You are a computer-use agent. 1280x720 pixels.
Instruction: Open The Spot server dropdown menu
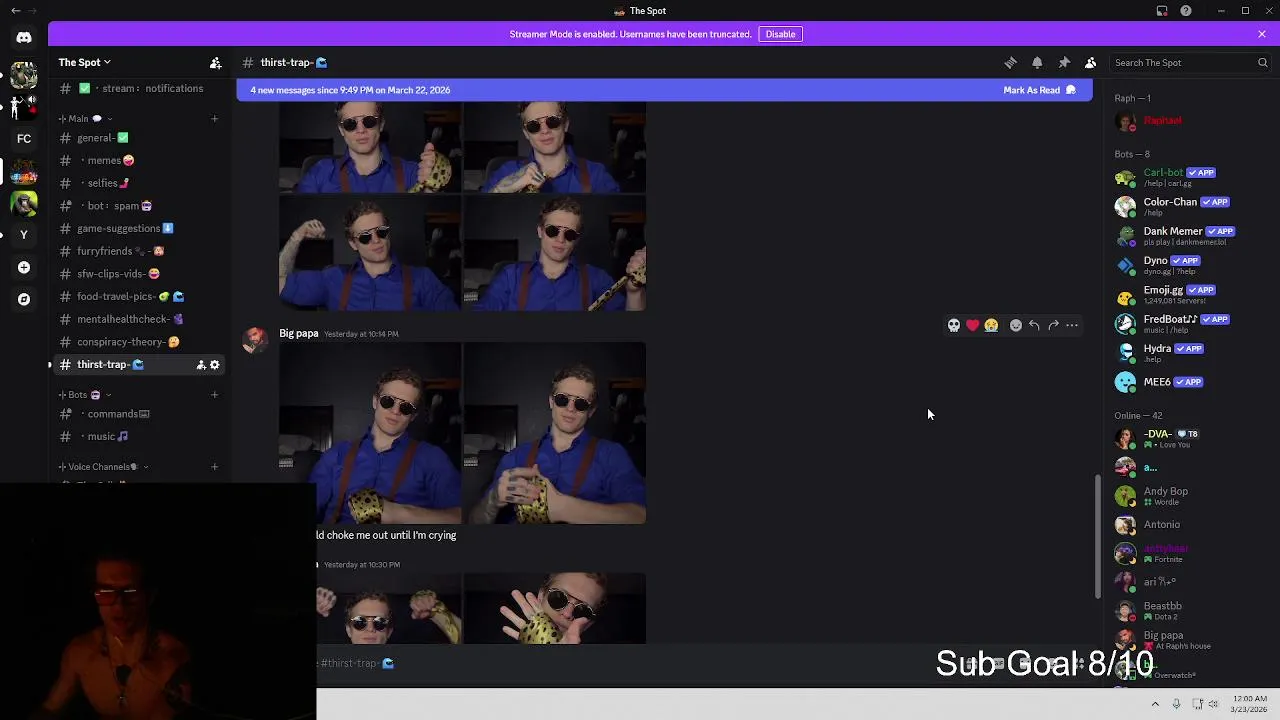click(84, 62)
